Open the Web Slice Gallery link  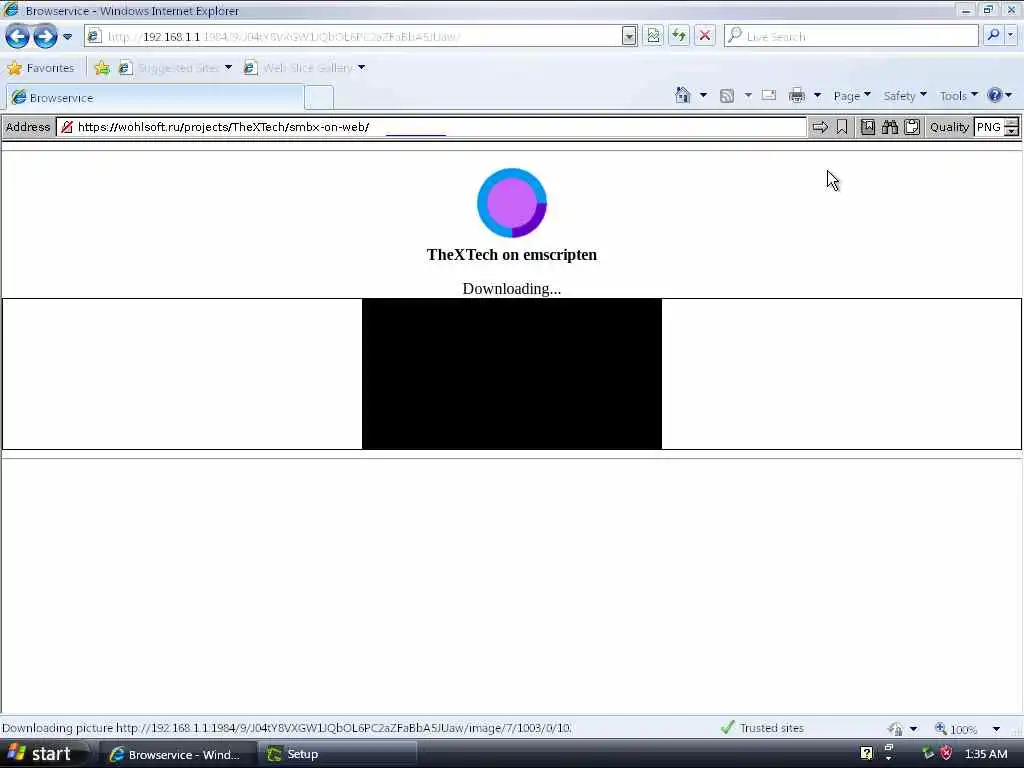pos(304,68)
